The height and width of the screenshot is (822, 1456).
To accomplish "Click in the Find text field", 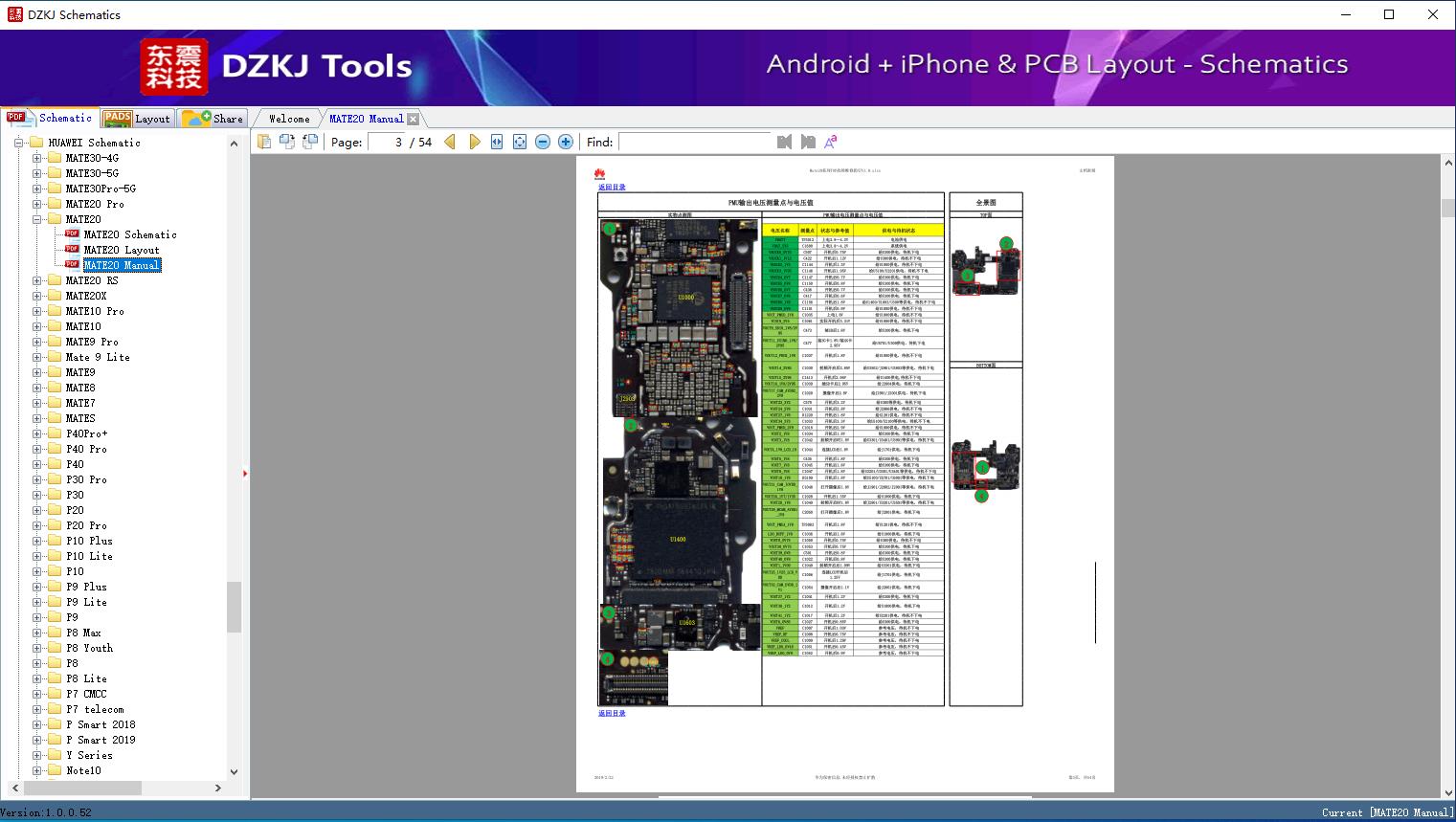I will pyautogui.click(x=694, y=142).
